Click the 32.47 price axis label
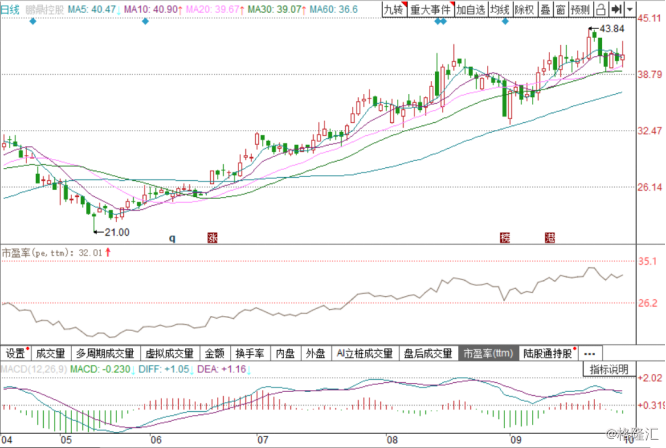 (649, 131)
